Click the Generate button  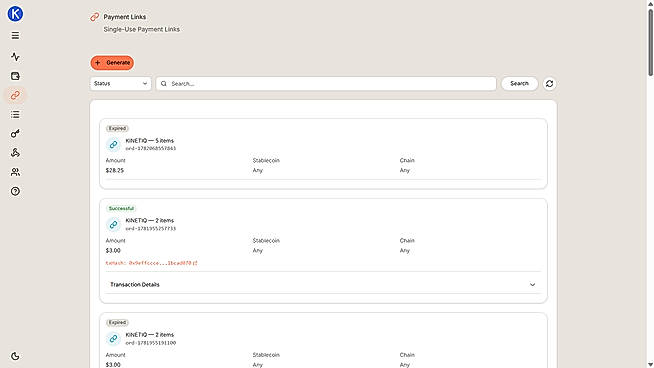pyautogui.click(x=112, y=63)
